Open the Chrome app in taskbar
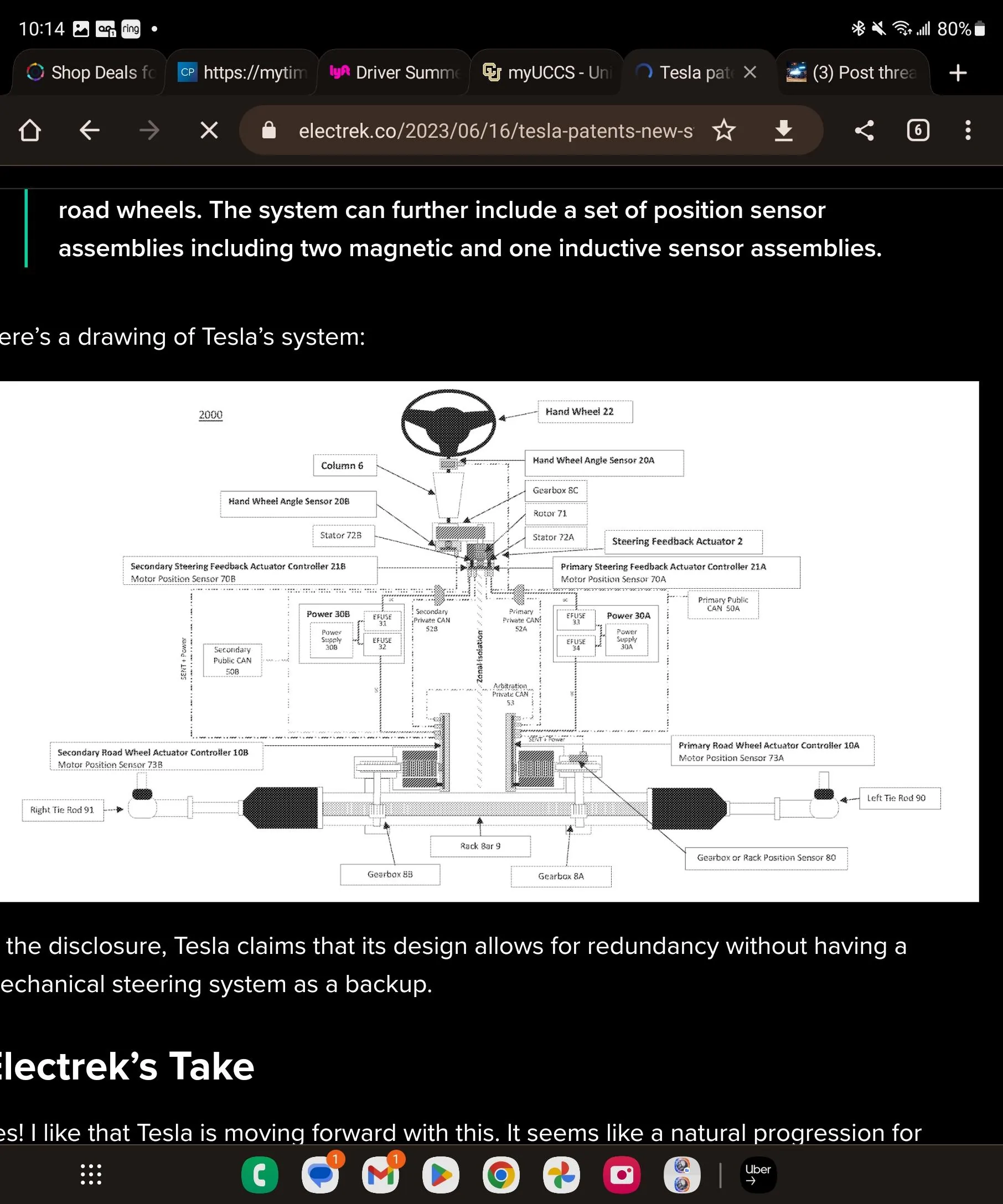 [501, 1175]
